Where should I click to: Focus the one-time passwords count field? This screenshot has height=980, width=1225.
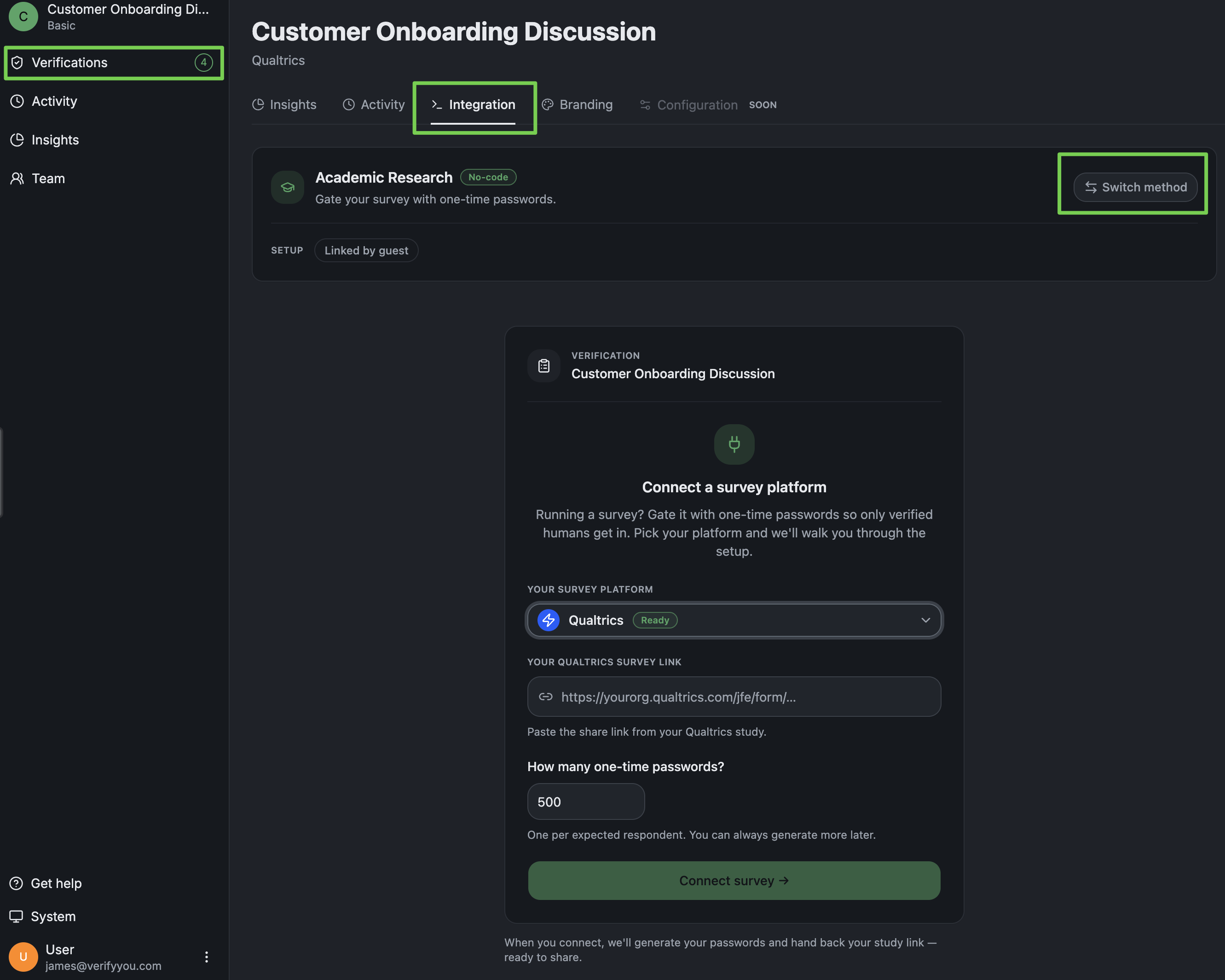(x=586, y=801)
